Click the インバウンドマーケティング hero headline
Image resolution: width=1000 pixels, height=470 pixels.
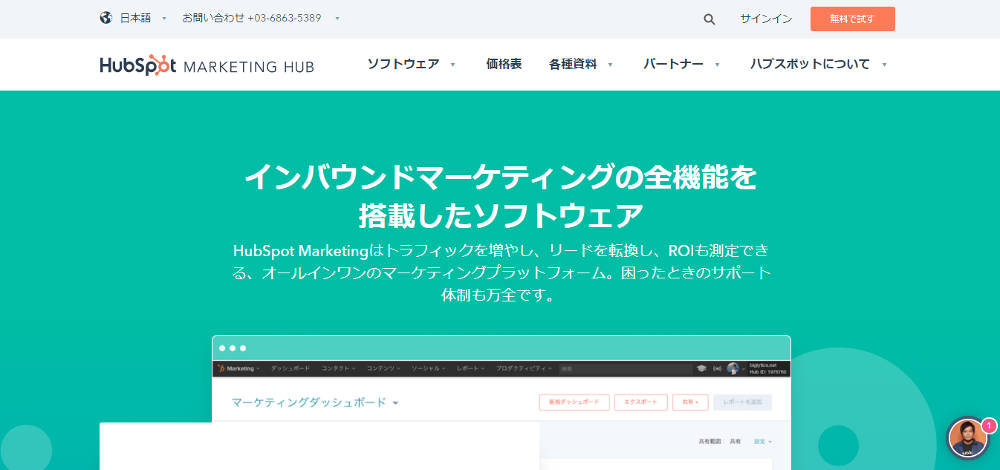pos(500,196)
